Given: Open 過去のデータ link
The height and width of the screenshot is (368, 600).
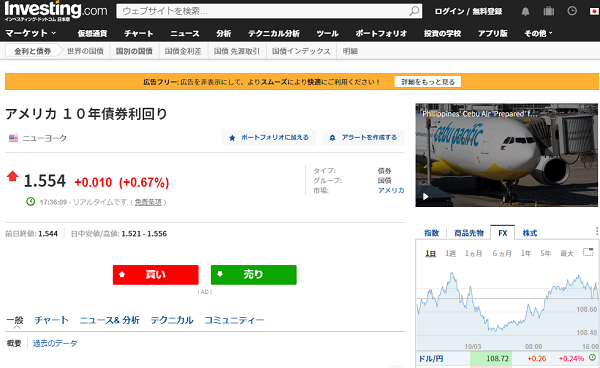Looking at the screenshot, I should [55, 344].
